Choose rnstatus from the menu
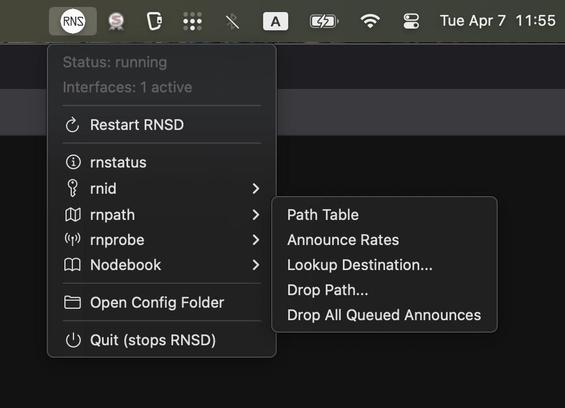 162,162
